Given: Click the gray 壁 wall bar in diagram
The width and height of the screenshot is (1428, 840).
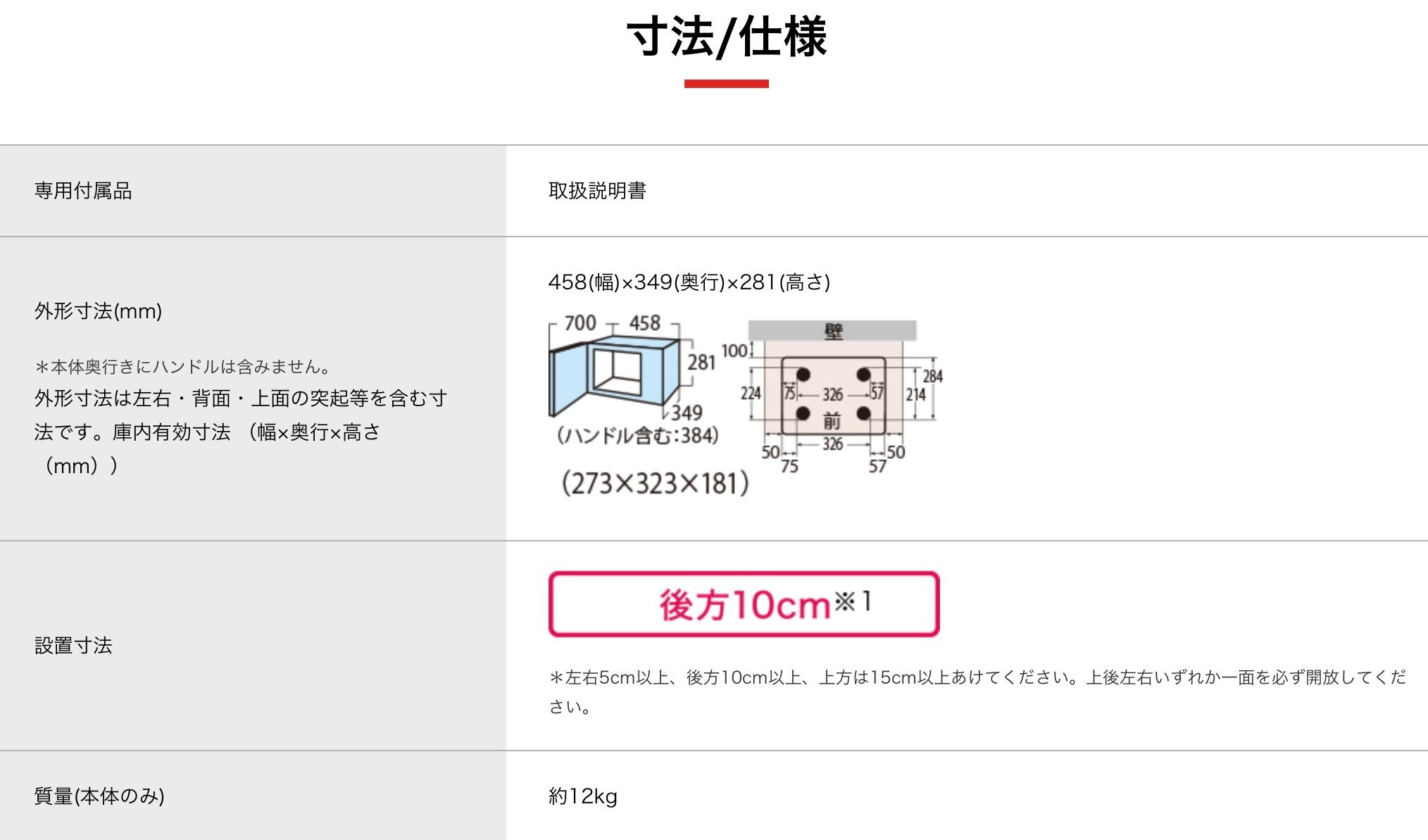Looking at the screenshot, I should click(x=832, y=331).
